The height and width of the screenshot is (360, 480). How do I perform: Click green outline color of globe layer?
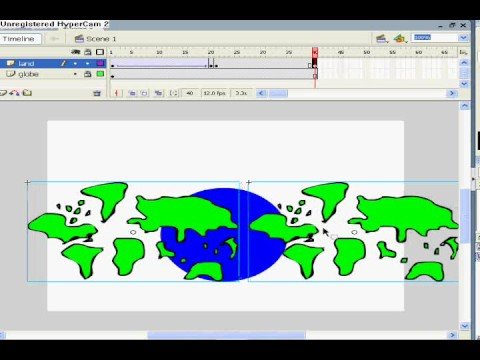100,74
